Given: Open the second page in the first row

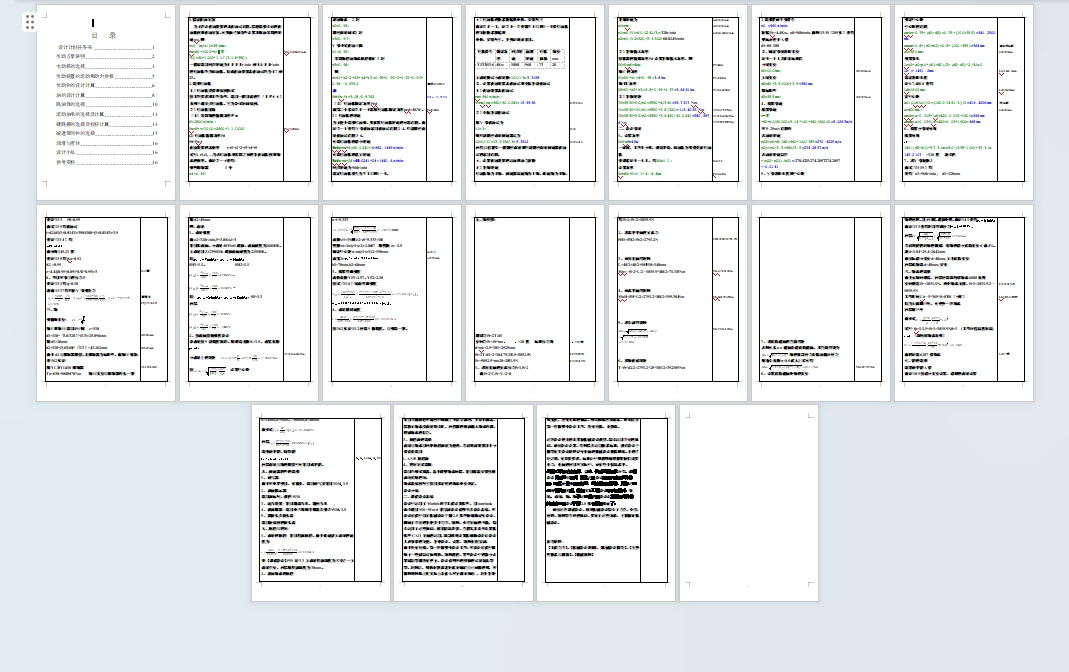Looking at the screenshot, I should (x=249, y=102).
